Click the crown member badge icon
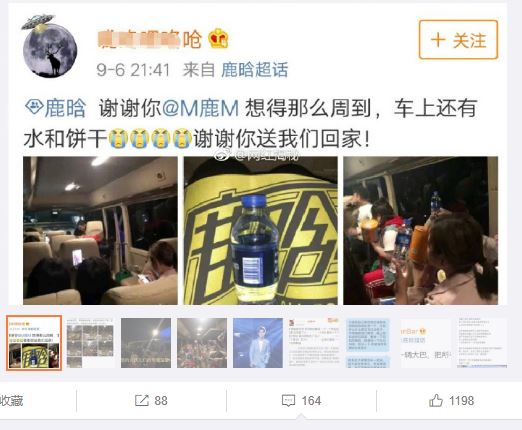Screen dimensions: 522x430 (x=218, y=38)
